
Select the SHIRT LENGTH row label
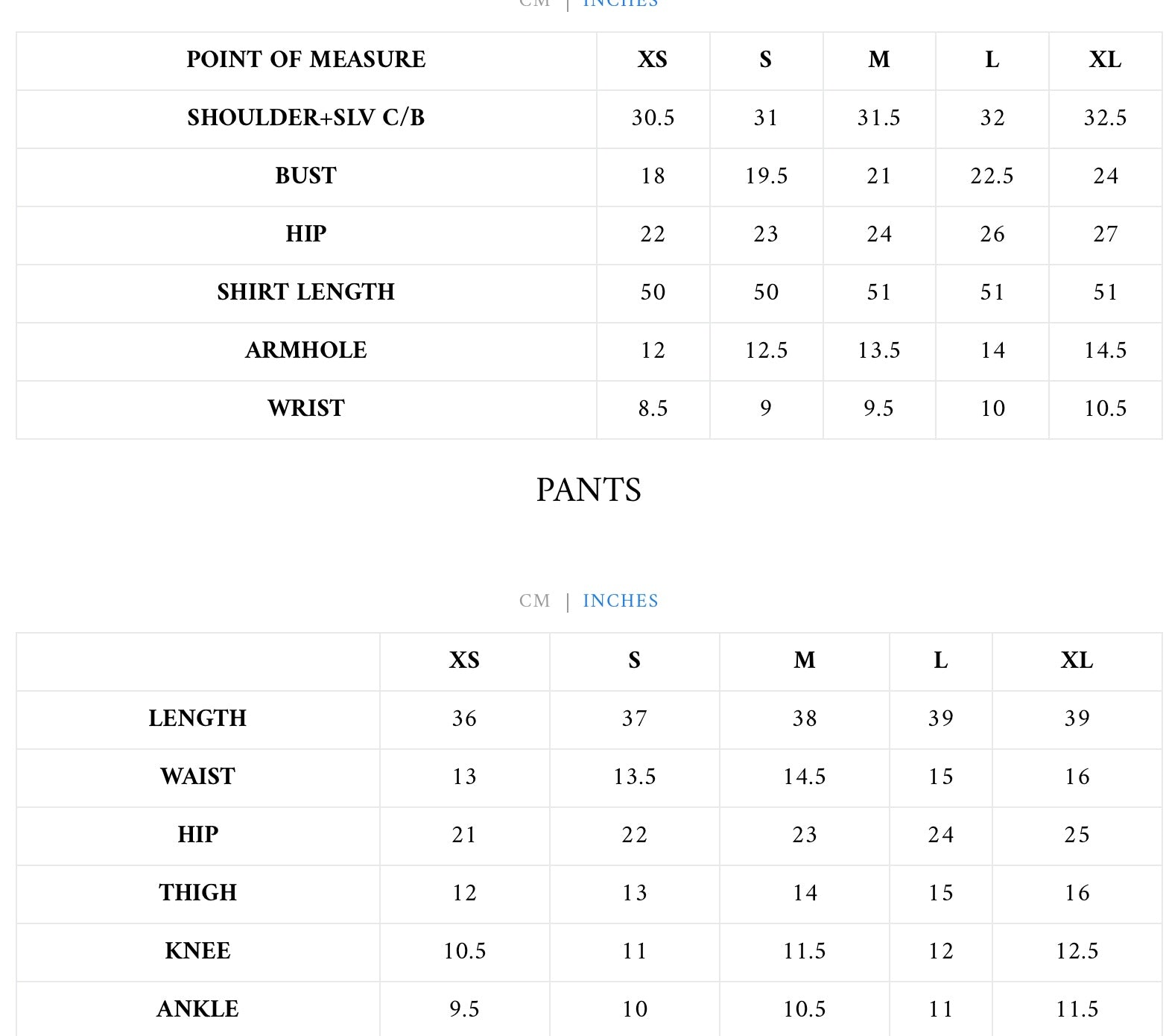305,292
